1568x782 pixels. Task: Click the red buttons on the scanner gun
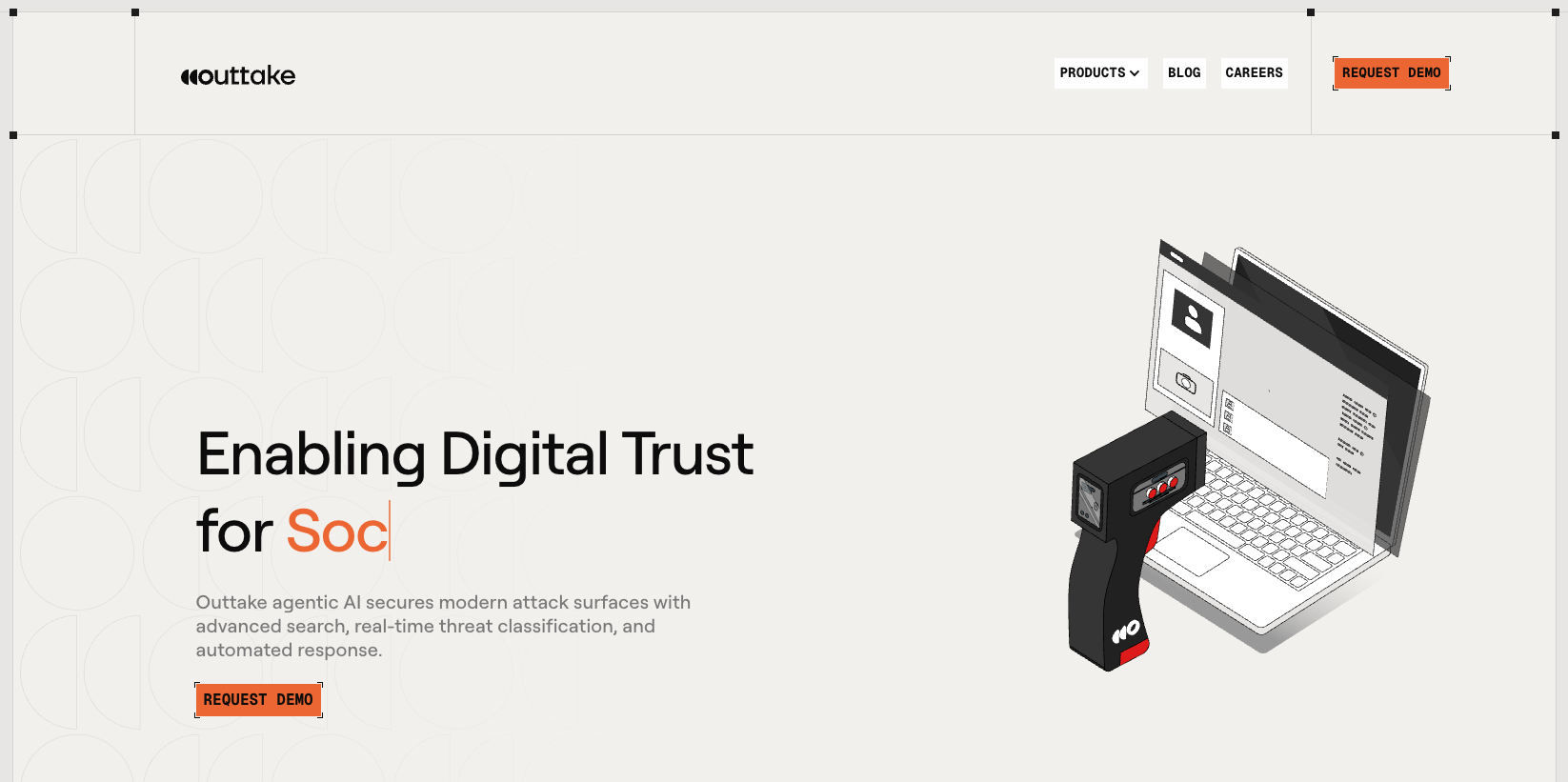[x=1162, y=488]
